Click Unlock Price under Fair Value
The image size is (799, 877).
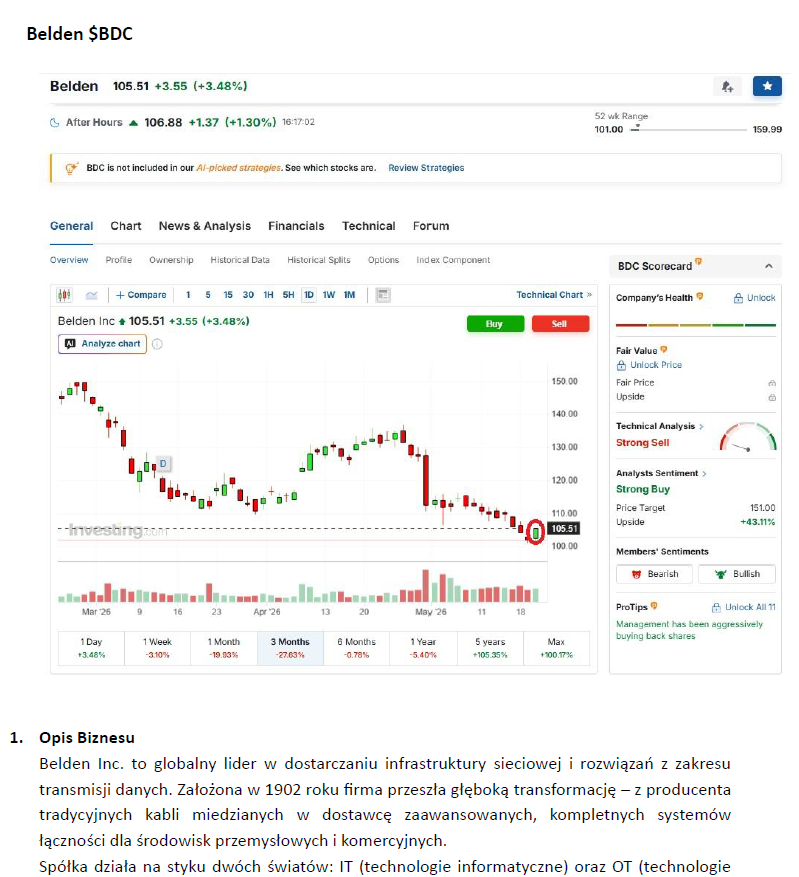point(649,365)
